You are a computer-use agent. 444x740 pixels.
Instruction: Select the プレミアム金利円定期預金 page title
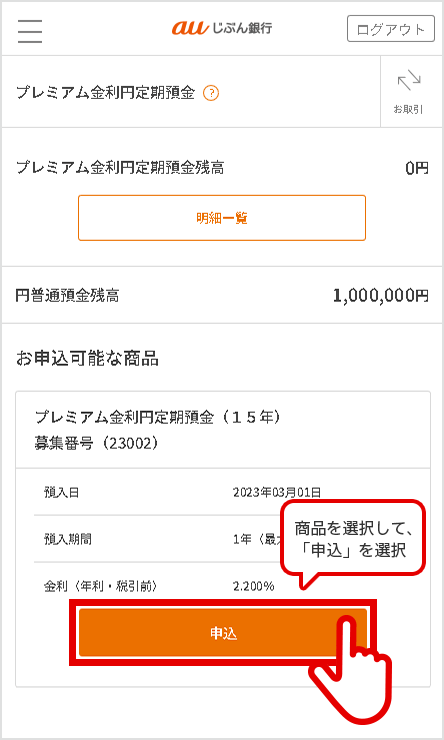(x=105, y=93)
